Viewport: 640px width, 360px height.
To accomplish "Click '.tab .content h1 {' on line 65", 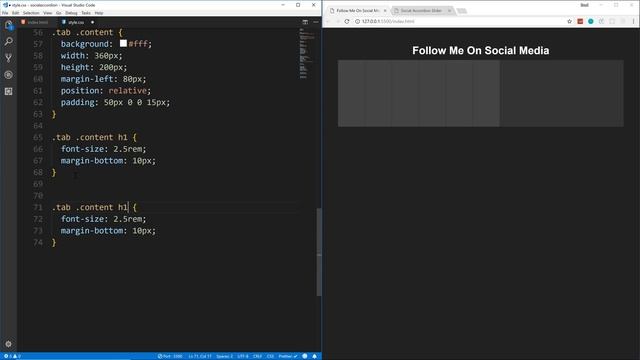I will (x=94, y=138).
